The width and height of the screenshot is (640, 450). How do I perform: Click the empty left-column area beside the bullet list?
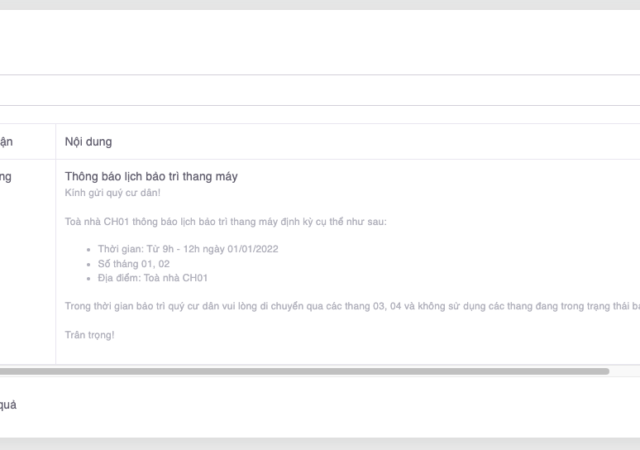(x=25, y=262)
